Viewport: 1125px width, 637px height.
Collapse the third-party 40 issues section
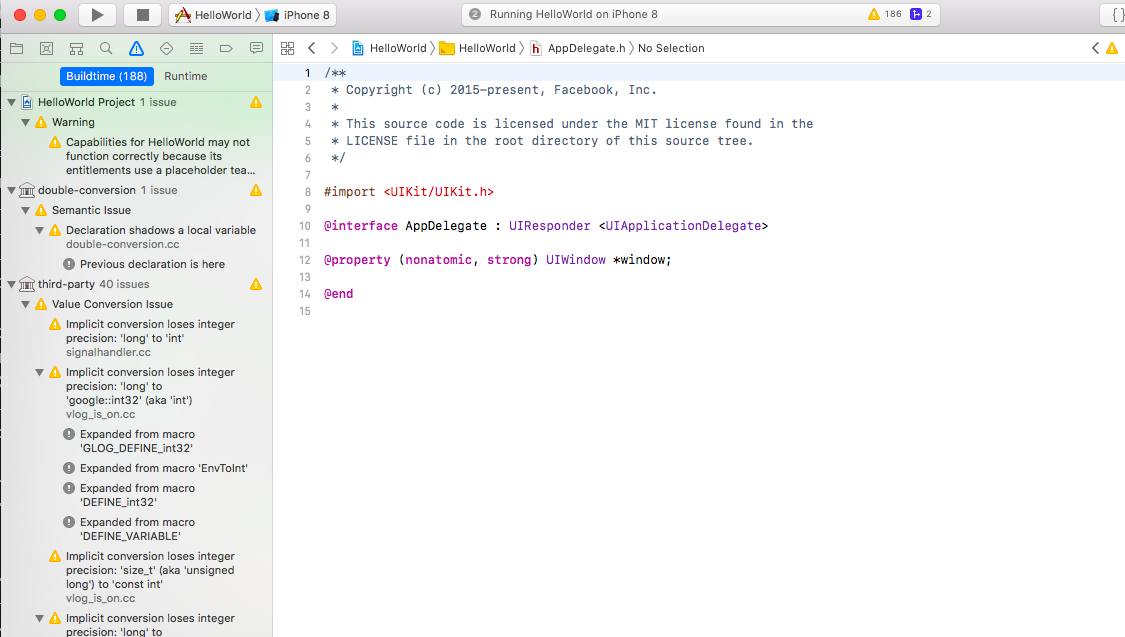[x=10, y=283]
